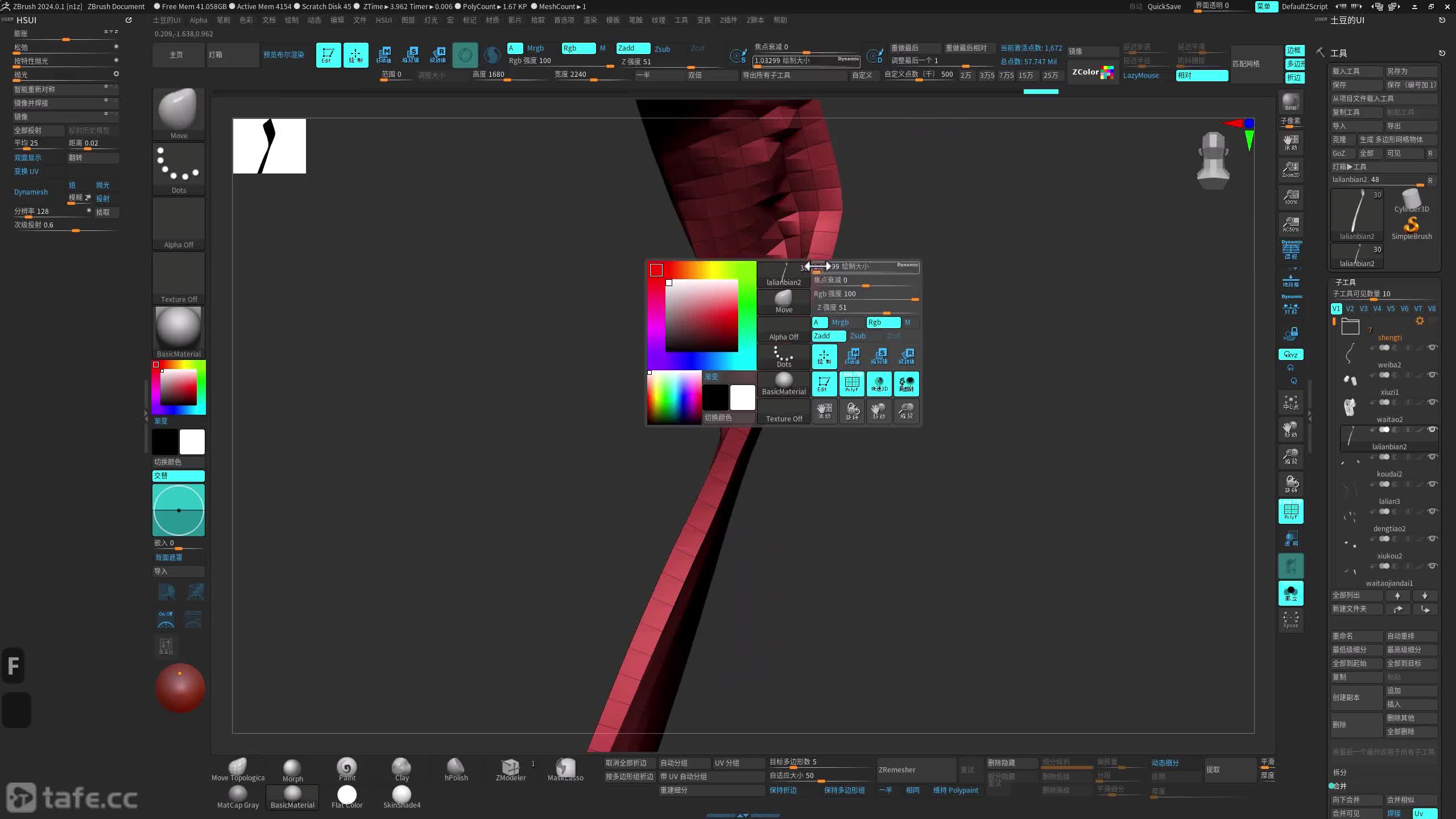The image size is (1456, 819).
Task: Select the 移动轴 move gizmo icon
Action: coord(383,55)
